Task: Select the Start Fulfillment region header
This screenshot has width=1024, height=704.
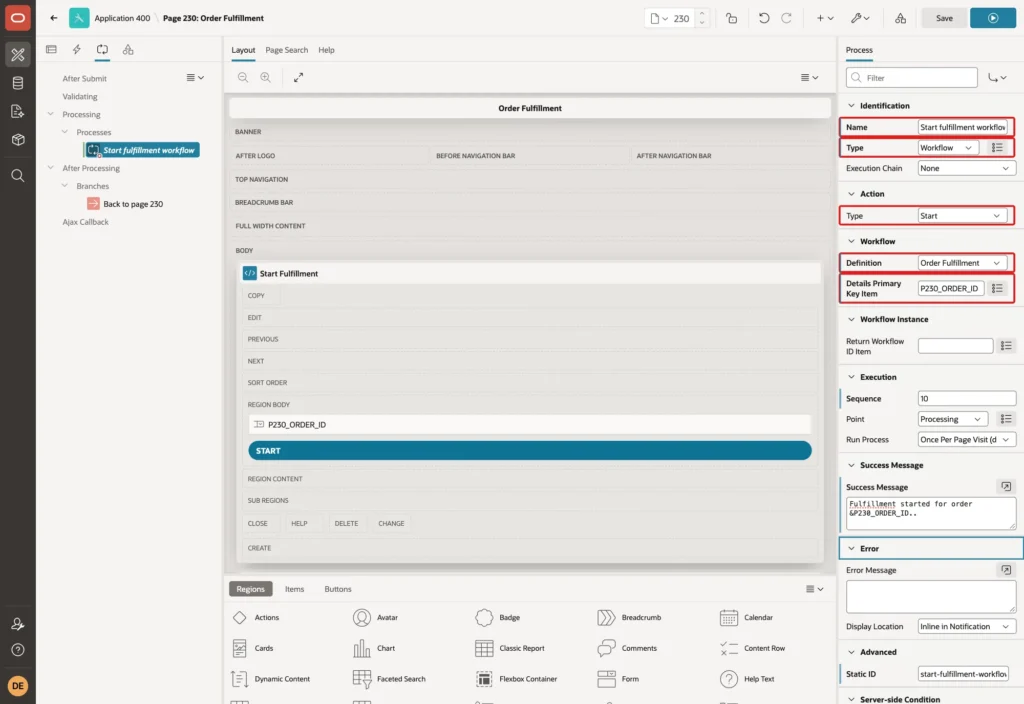Action: tap(530, 274)
